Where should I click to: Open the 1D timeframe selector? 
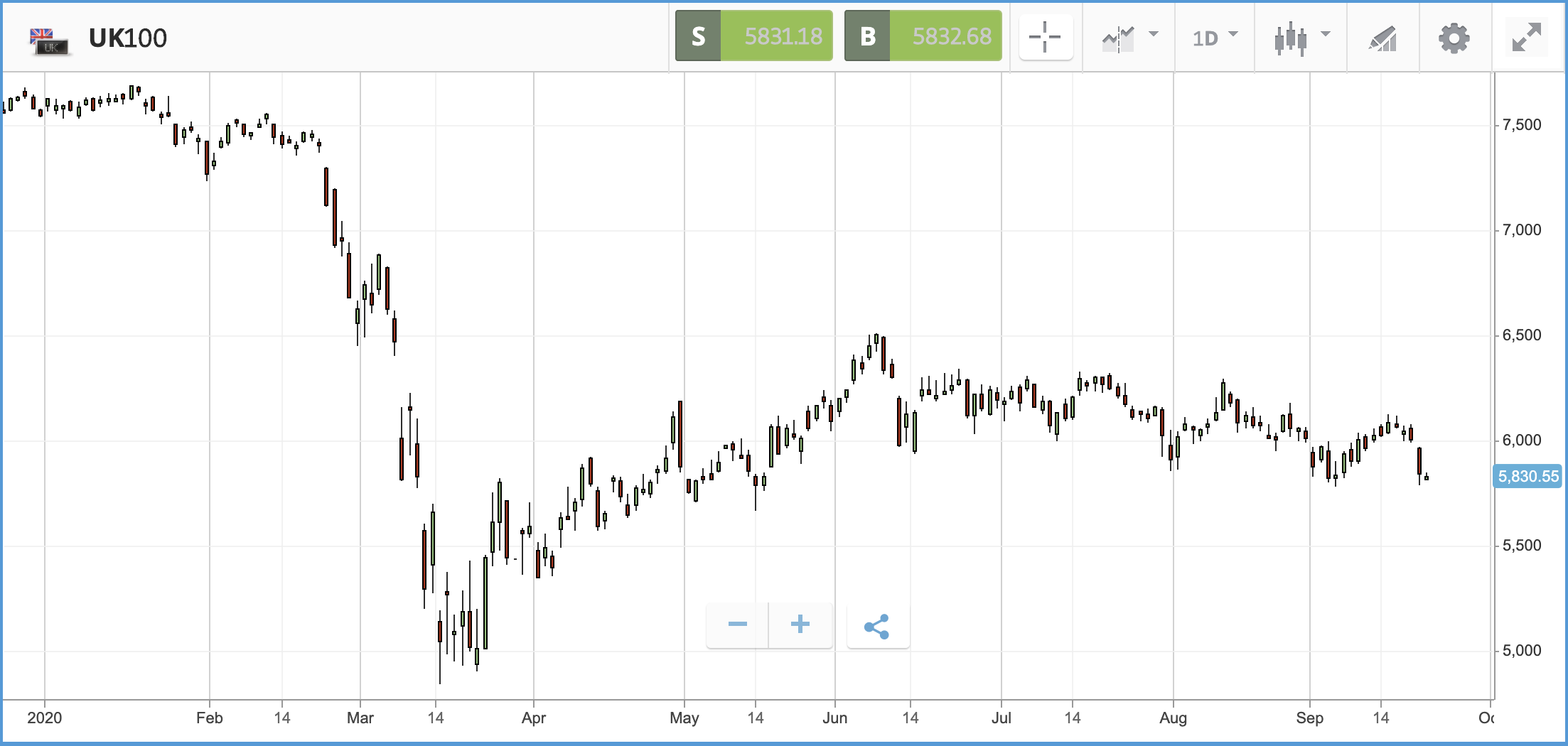(x=1215, y=38)
